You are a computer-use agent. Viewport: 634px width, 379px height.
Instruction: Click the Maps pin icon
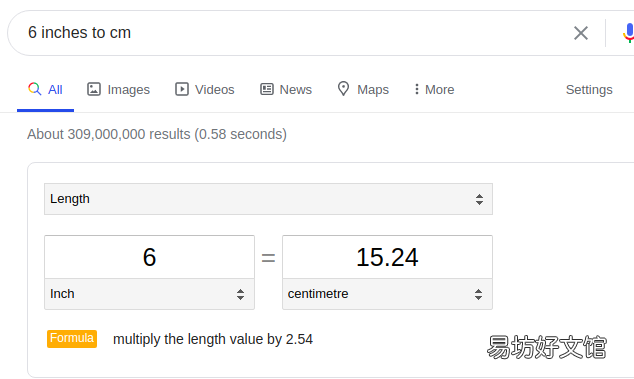tap(343, 89)
